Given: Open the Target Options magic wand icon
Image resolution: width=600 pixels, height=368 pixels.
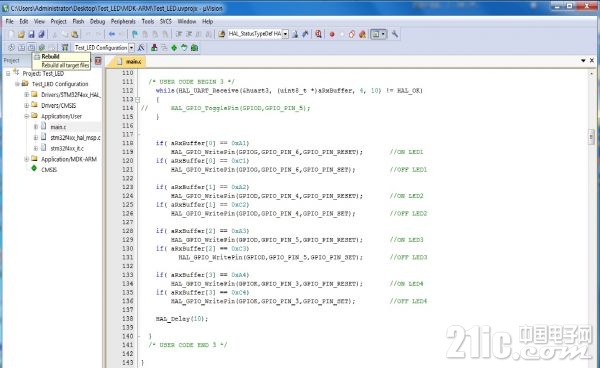Looking at the screenshot, I should coord(141,48).
